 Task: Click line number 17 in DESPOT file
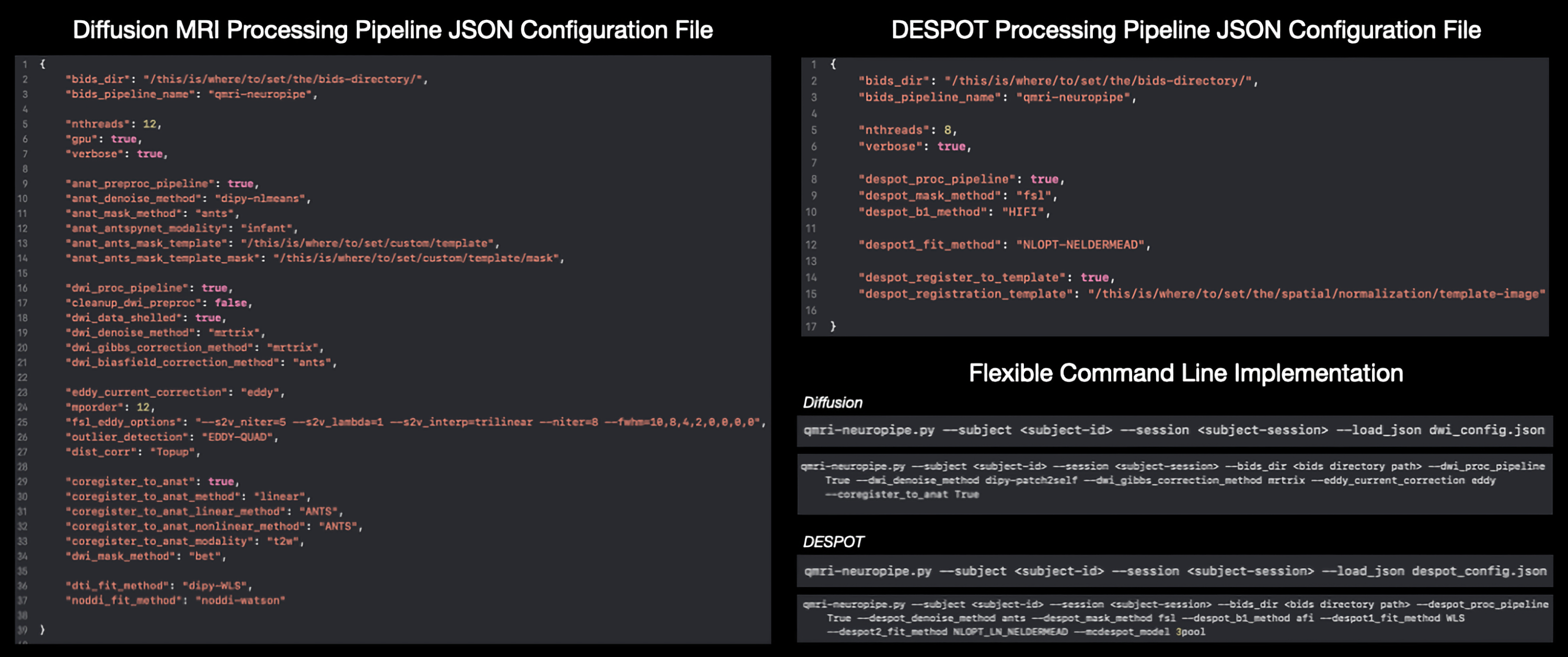pyautogui.click(x=811, y=327)
